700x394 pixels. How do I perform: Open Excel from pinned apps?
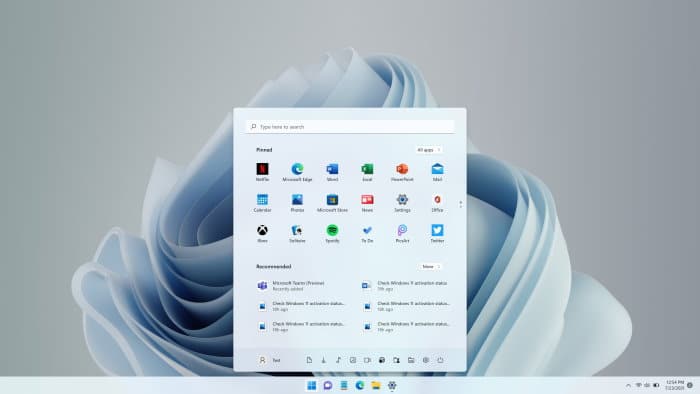click(x=367, y=172)
